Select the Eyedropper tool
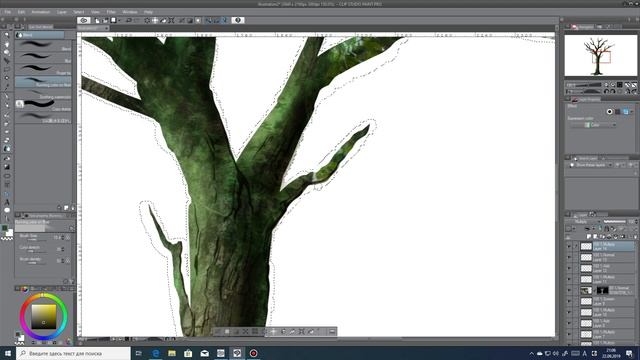The width and height of the screenshot is (640, 360). coord(7,87)
